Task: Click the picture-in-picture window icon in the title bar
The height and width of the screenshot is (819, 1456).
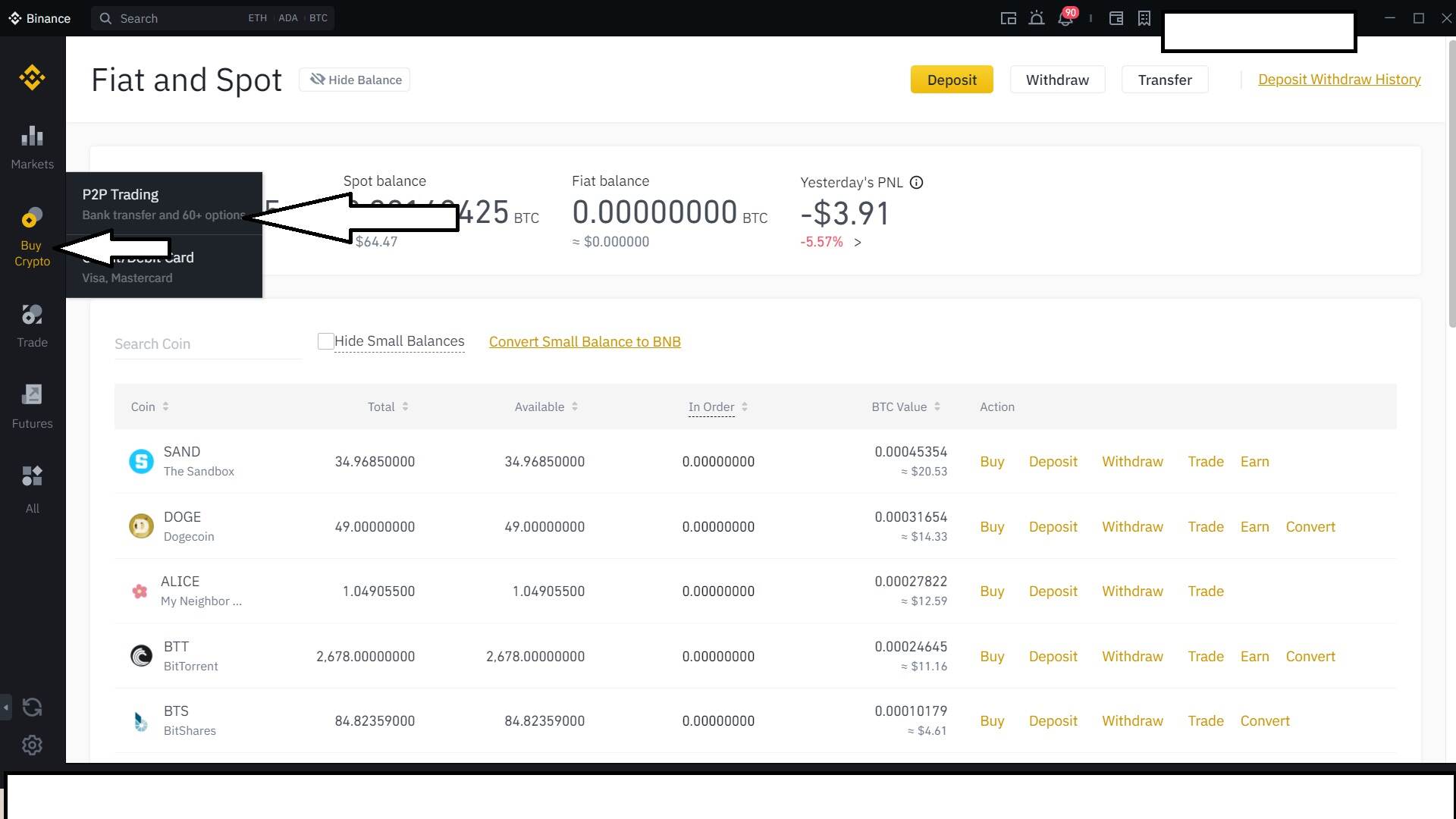Action: coord(1008,18)
